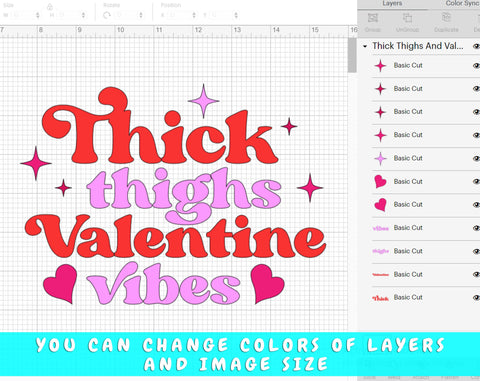Hide the Thick Thighs And Val... group
This screenshot has height=381, width=480.
click(x=476, y=46)
